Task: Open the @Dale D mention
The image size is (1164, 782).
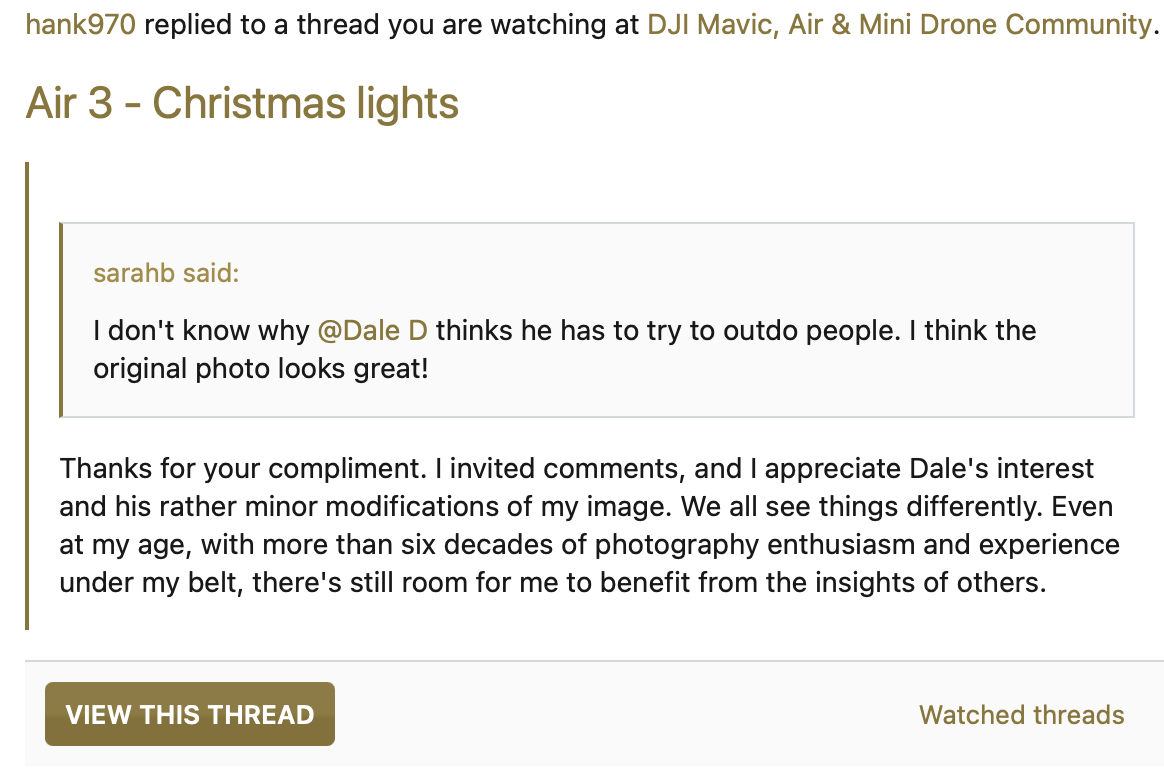Action: click(372, 330)
